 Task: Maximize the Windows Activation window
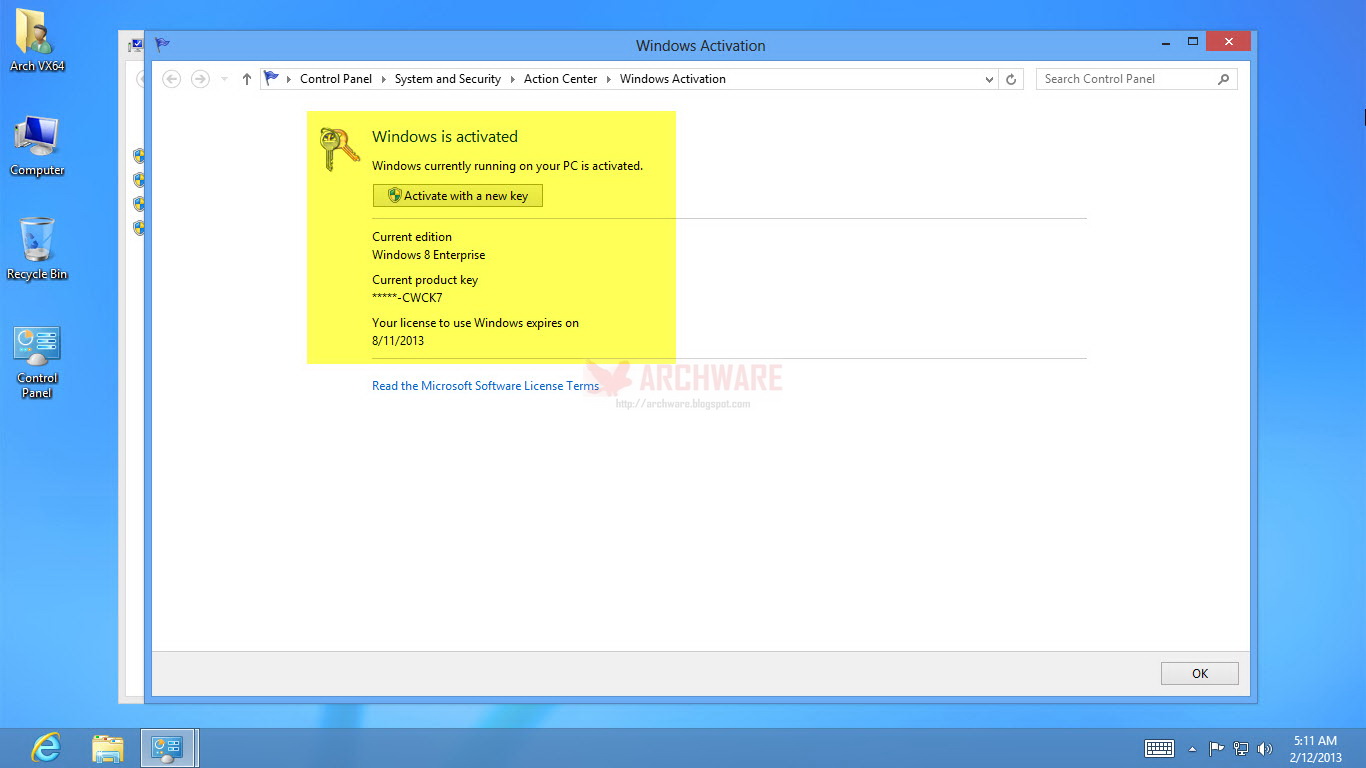click(x=1193, y=42)
